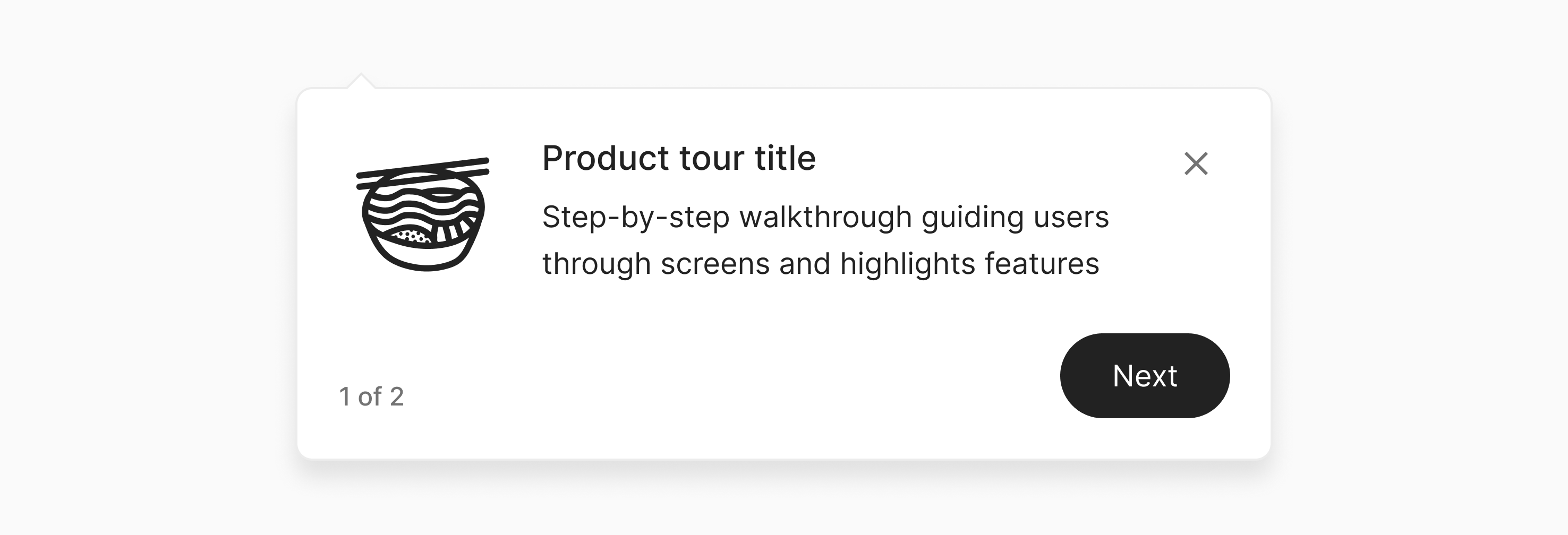Click the dark pill-shaped Next control
Image resolution: width=1568 pixels, height=535 pixels.
pyautogui.click(x=1145, y=376)
